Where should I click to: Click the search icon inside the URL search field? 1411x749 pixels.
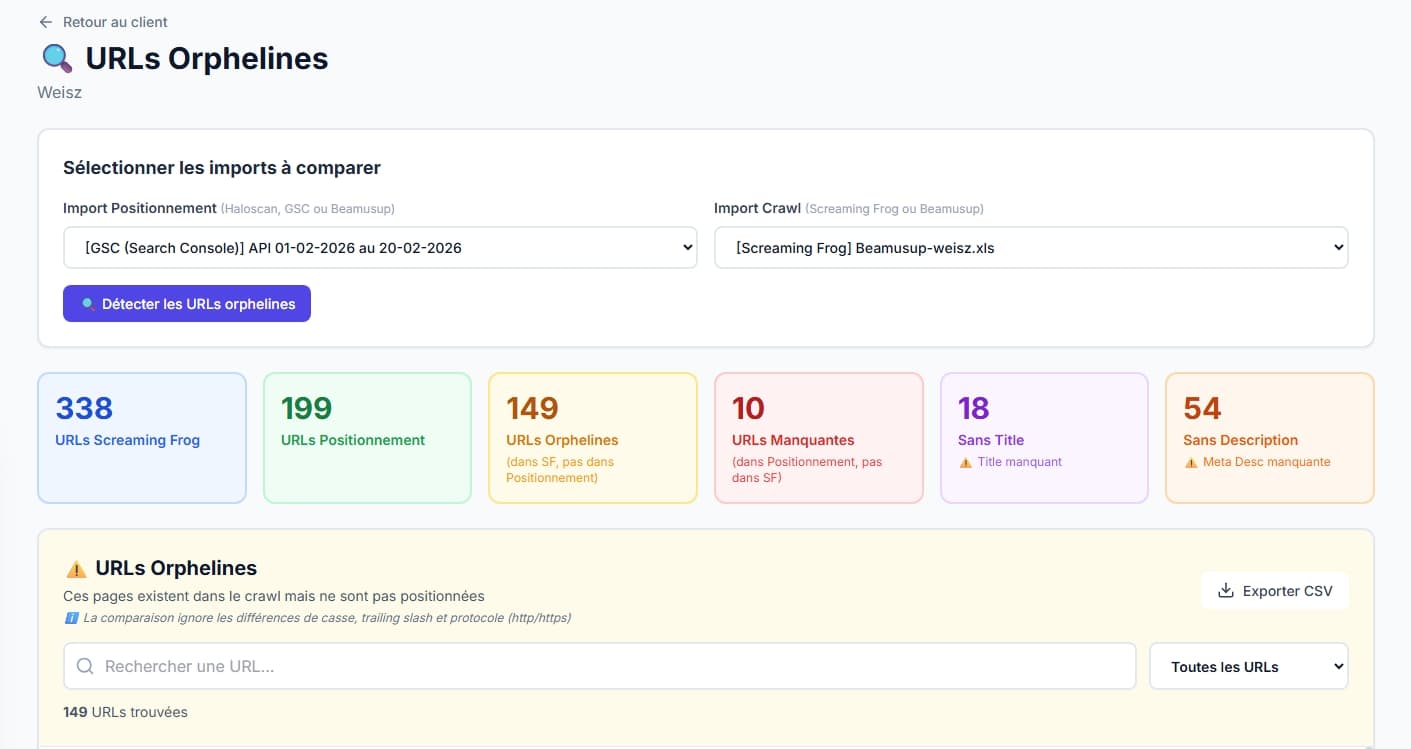(86, 667)
